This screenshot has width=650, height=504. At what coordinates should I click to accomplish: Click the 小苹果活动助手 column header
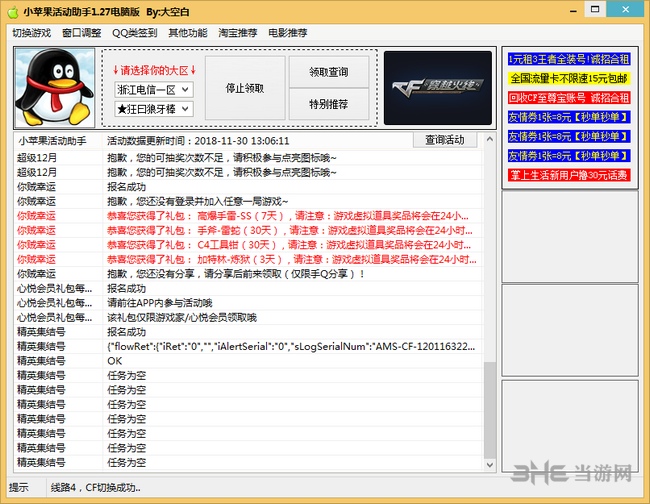coord(52,141)
